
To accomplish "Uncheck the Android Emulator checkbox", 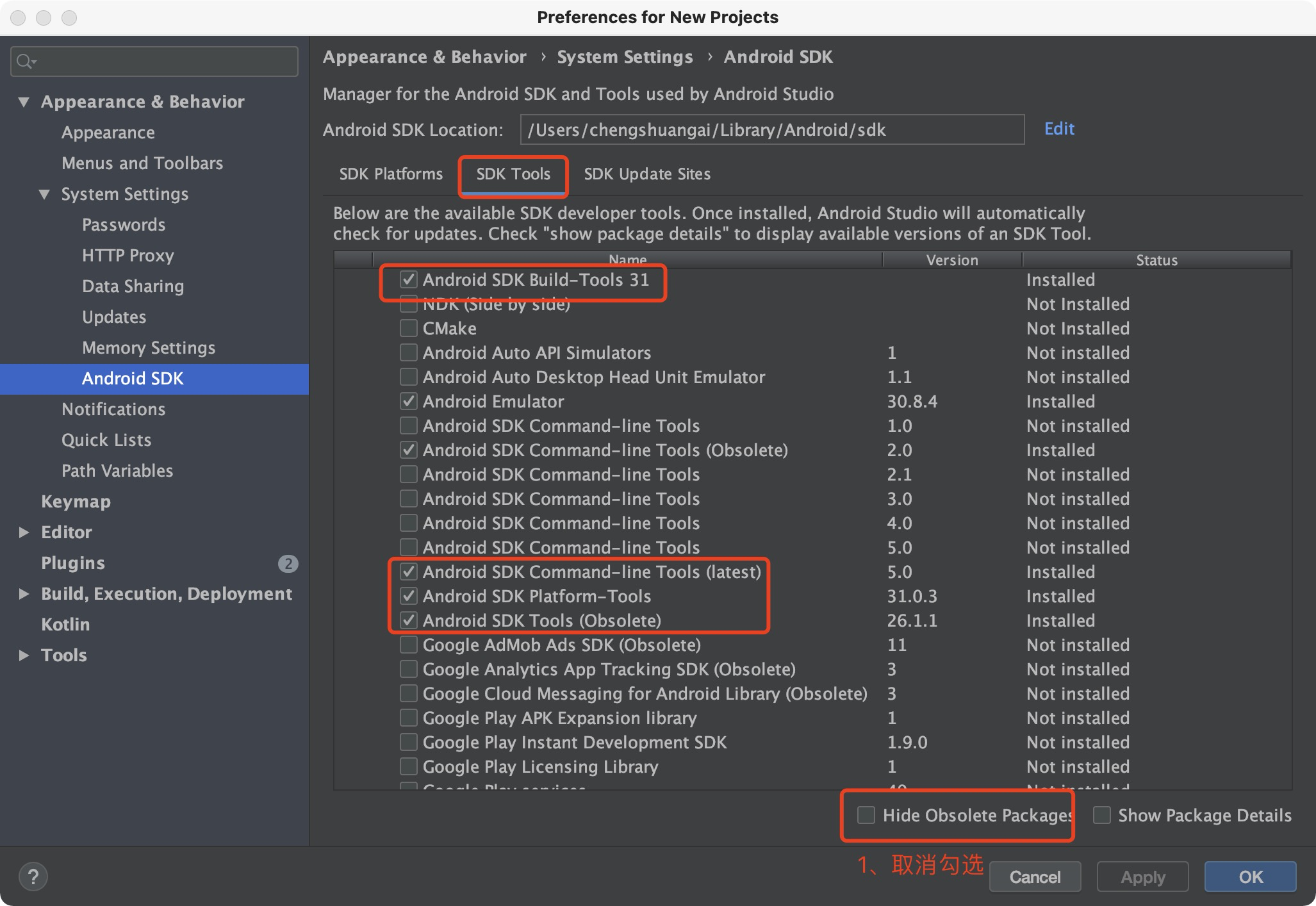I will tap(409, 401).
